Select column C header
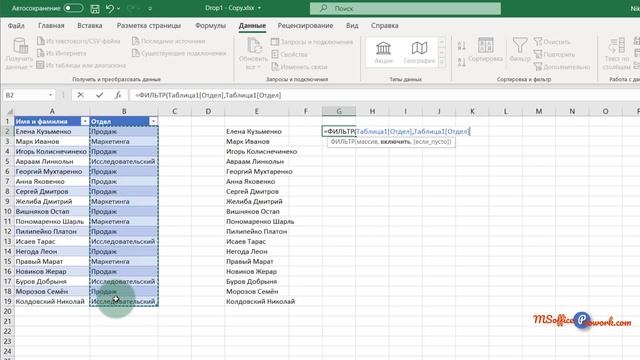Image resolution: width=640 pixels, height=360 pixels. tap(175, 111)
